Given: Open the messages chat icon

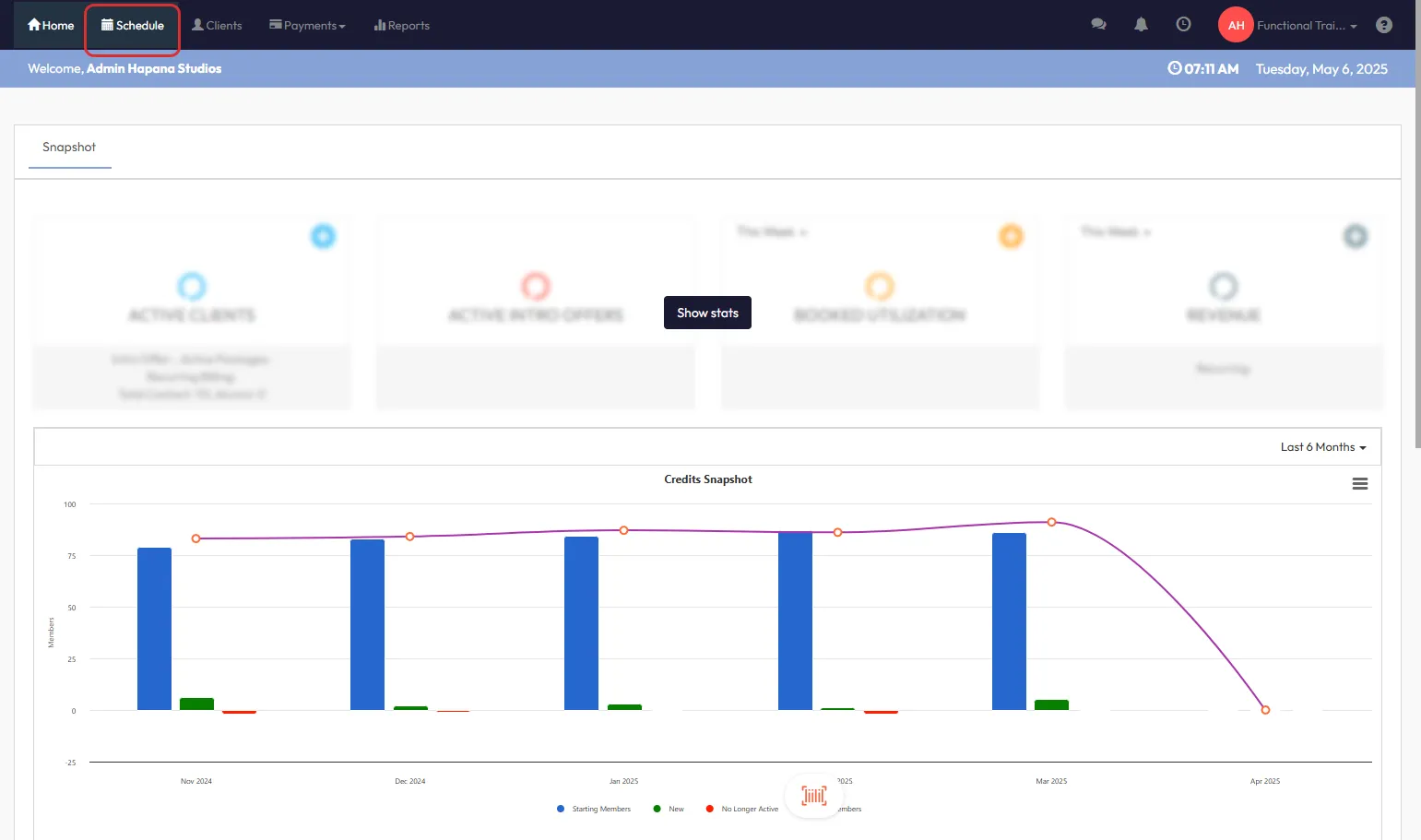Looking at the screenshot, I should coord(1098,25).
